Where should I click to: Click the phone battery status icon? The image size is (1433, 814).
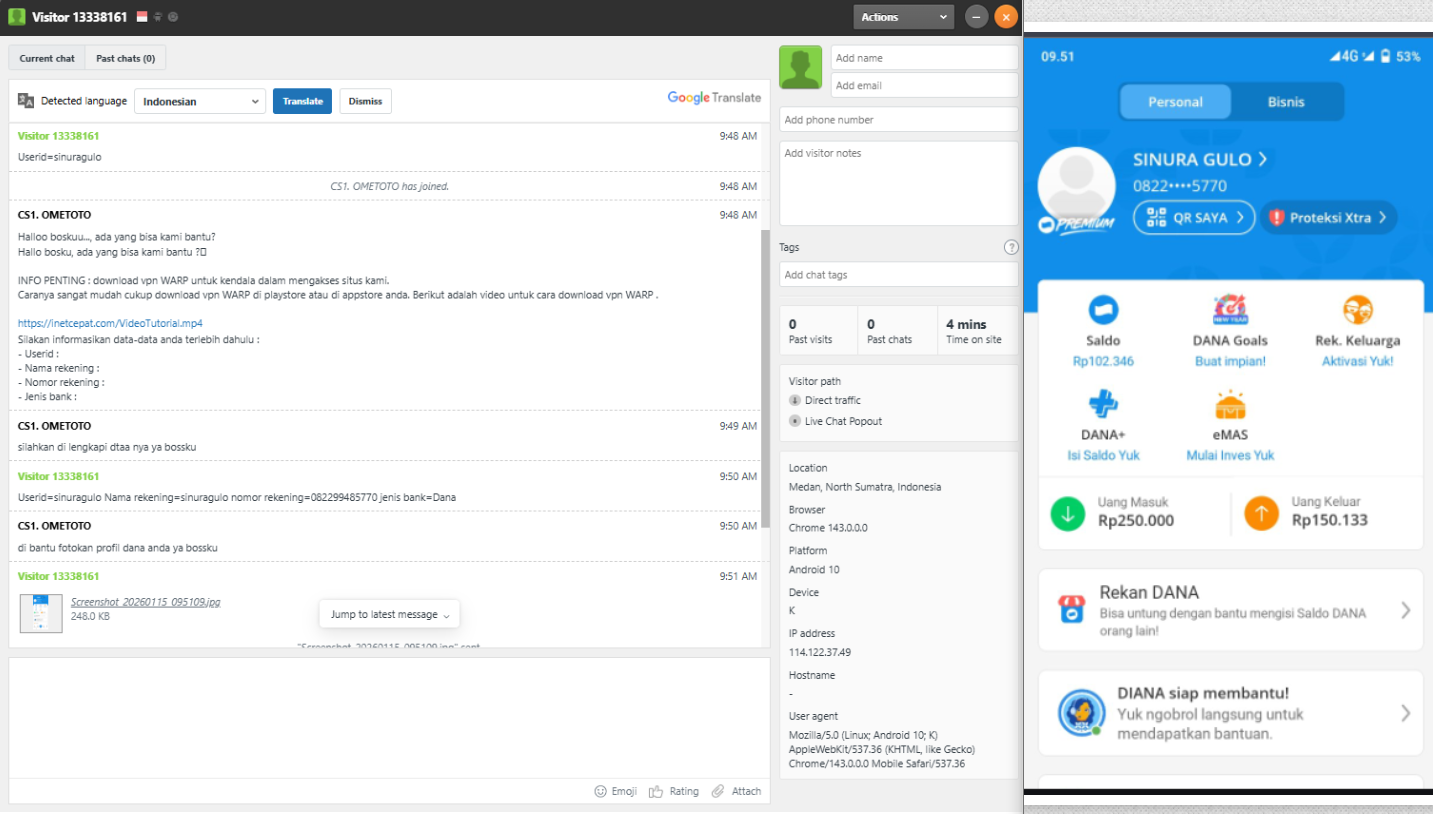(x=1385, y=56)
